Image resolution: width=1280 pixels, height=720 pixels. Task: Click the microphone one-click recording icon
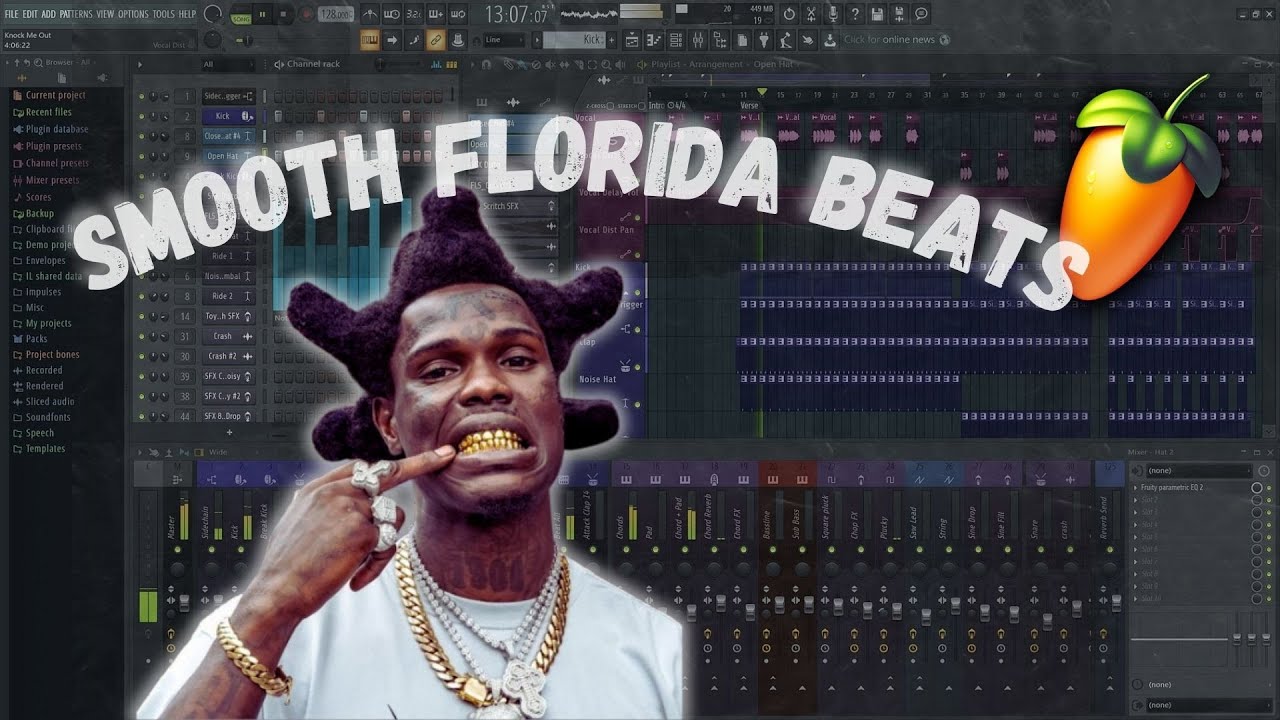pos(833,14)
